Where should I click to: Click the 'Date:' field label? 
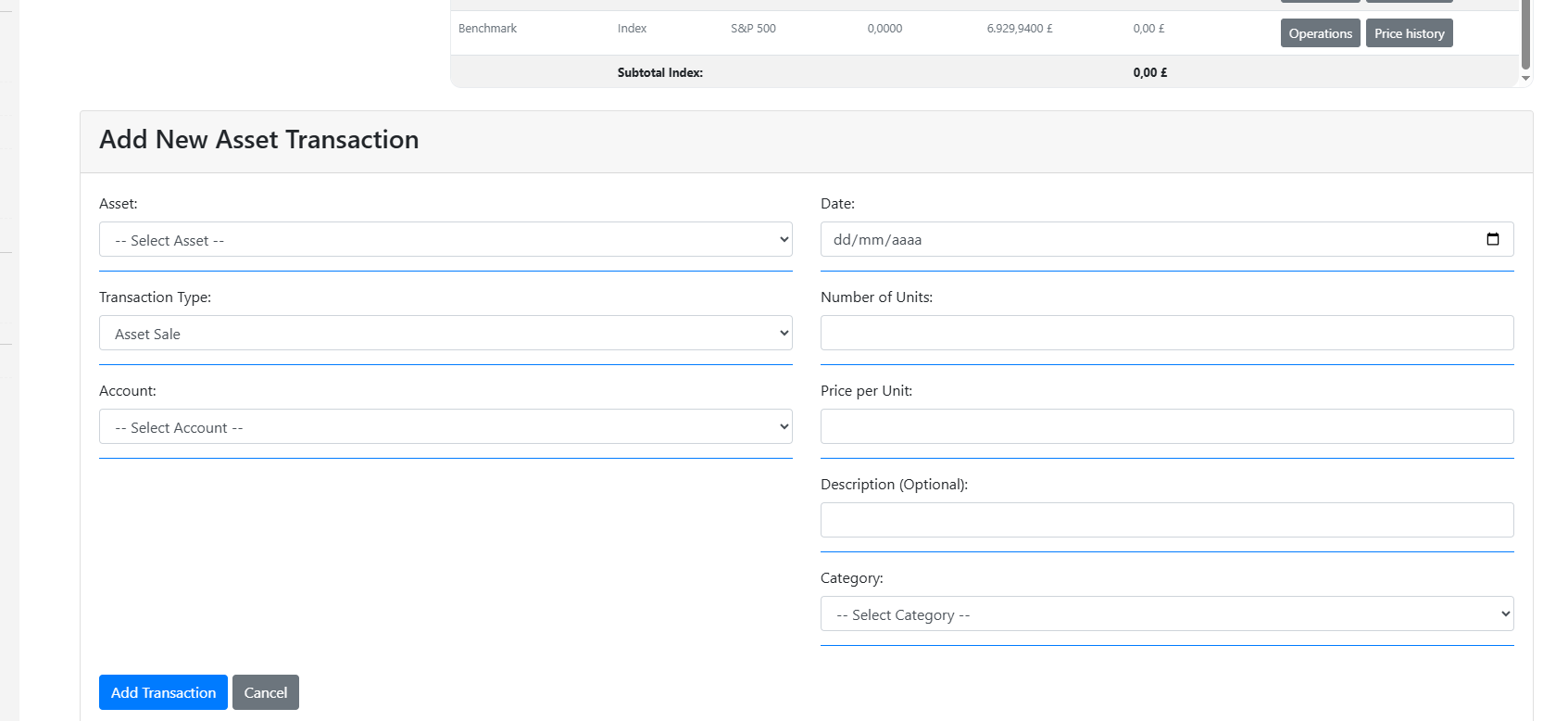tap(837, 204)
